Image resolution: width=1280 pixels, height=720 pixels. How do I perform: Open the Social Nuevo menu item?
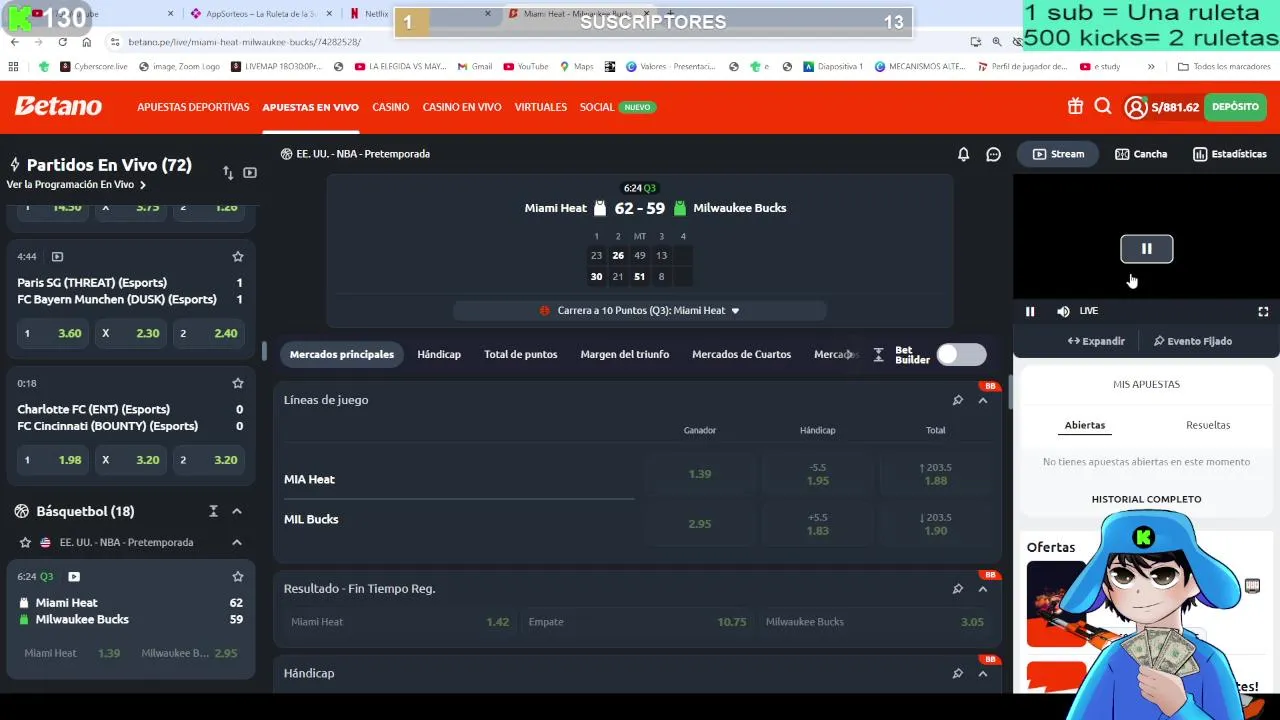(x=617, y=107)
